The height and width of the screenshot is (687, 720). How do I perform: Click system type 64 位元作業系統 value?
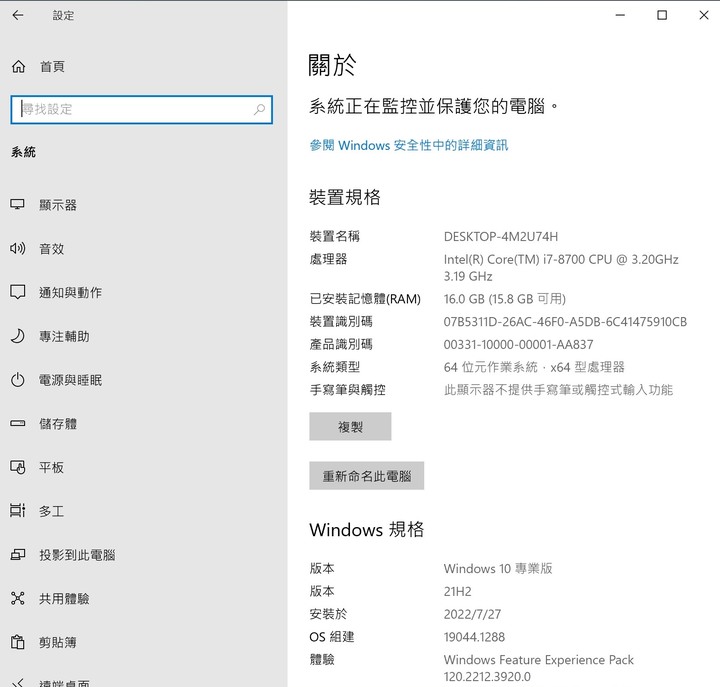[534, 367]
